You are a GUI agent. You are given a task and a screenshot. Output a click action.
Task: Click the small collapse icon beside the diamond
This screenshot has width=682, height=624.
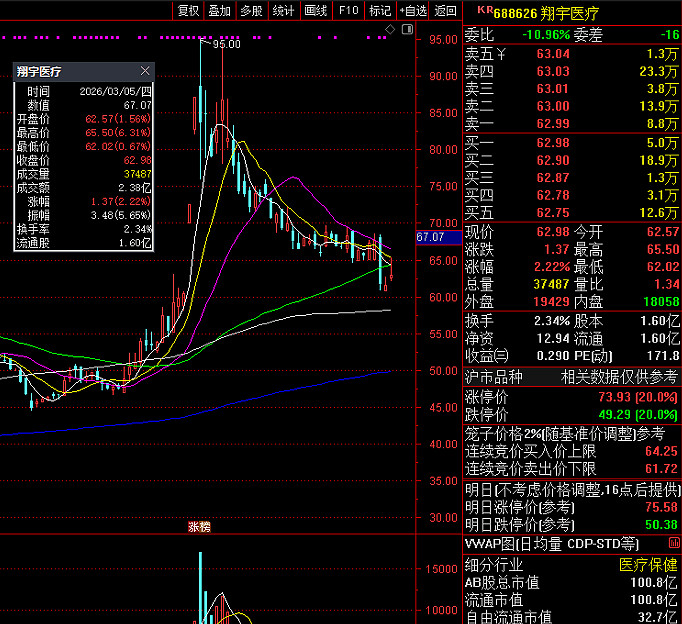(x=405, y=30)
